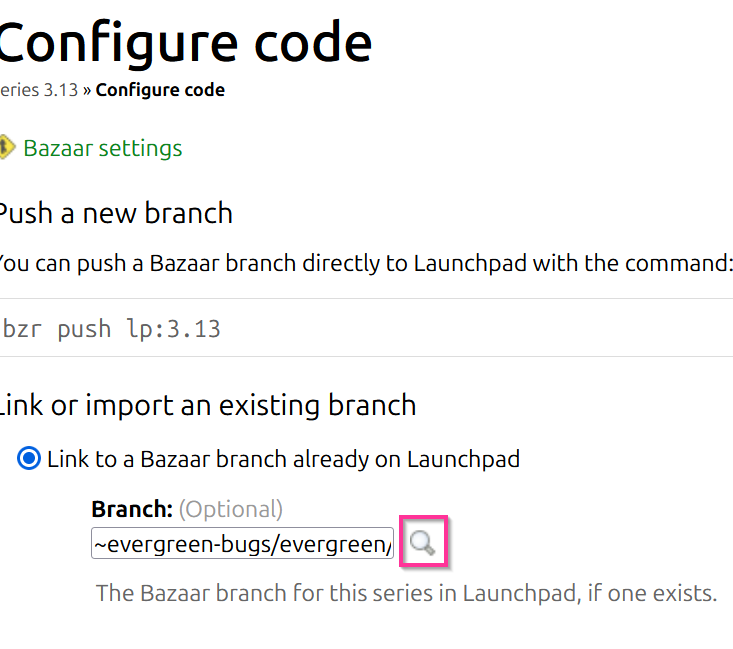Screen dimensions: 733x649
Task: Open the branch picker magnifier icon
Action: pyautogui.click(x=423, y=543)
